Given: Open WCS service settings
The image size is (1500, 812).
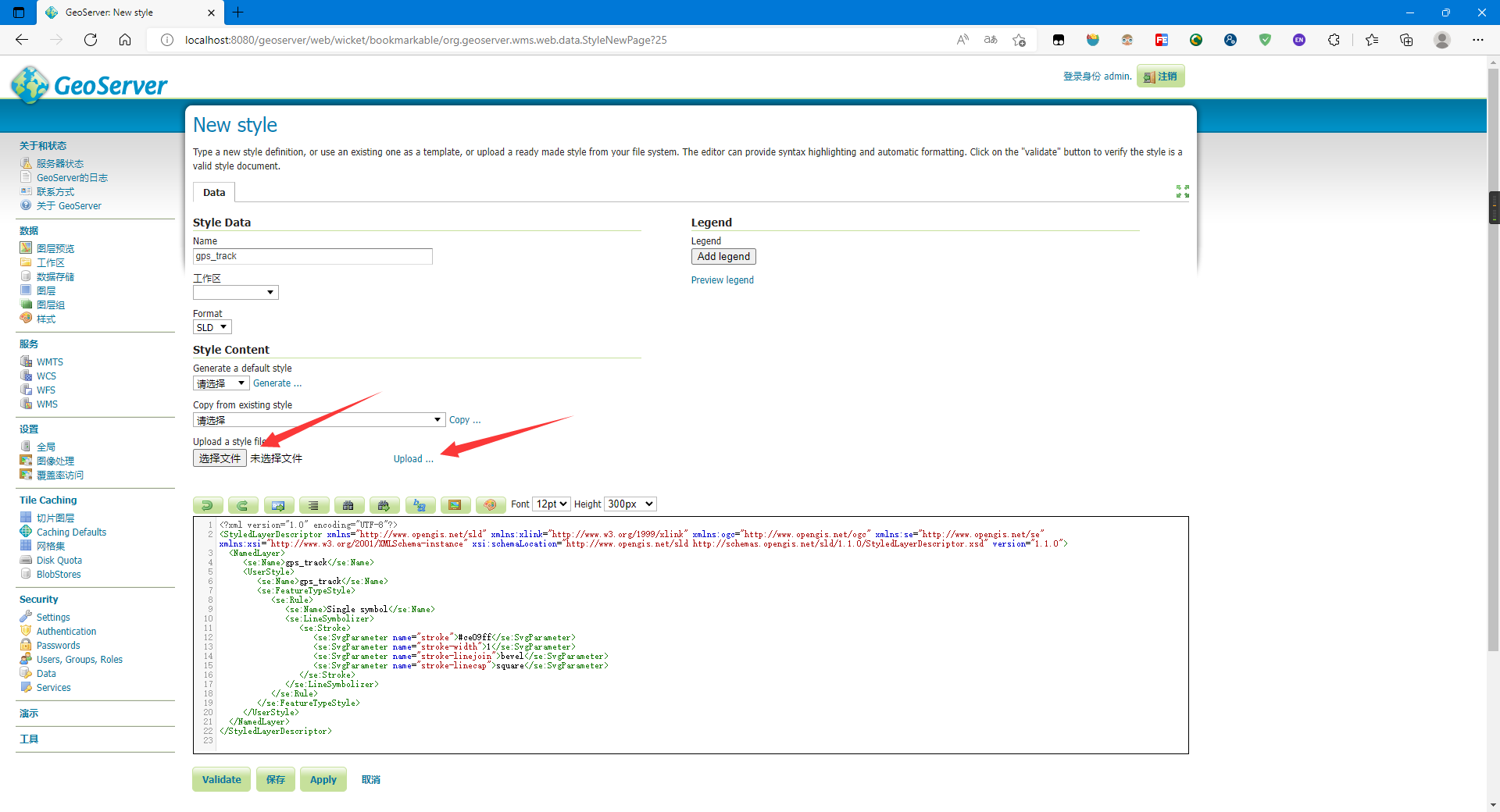Looking at the screenshot, I should (x=46, y=376).
